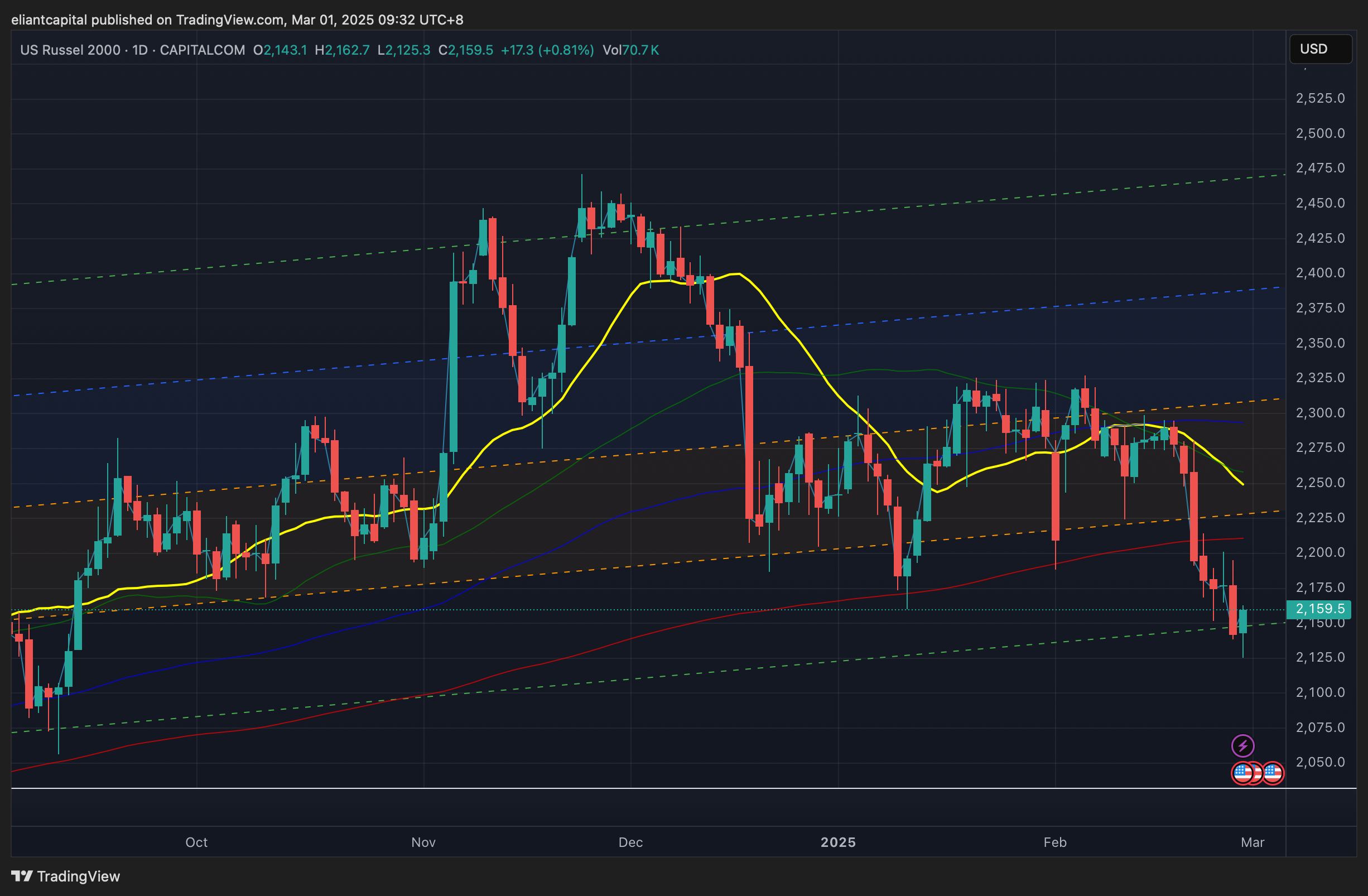Click the Mar label on the time axis
1368x896 pixels.
[x=1253, y=842]
